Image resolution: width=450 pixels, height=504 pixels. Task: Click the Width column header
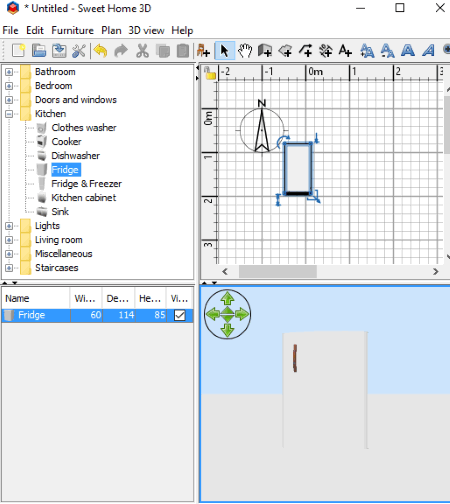(x=86, y=298)
